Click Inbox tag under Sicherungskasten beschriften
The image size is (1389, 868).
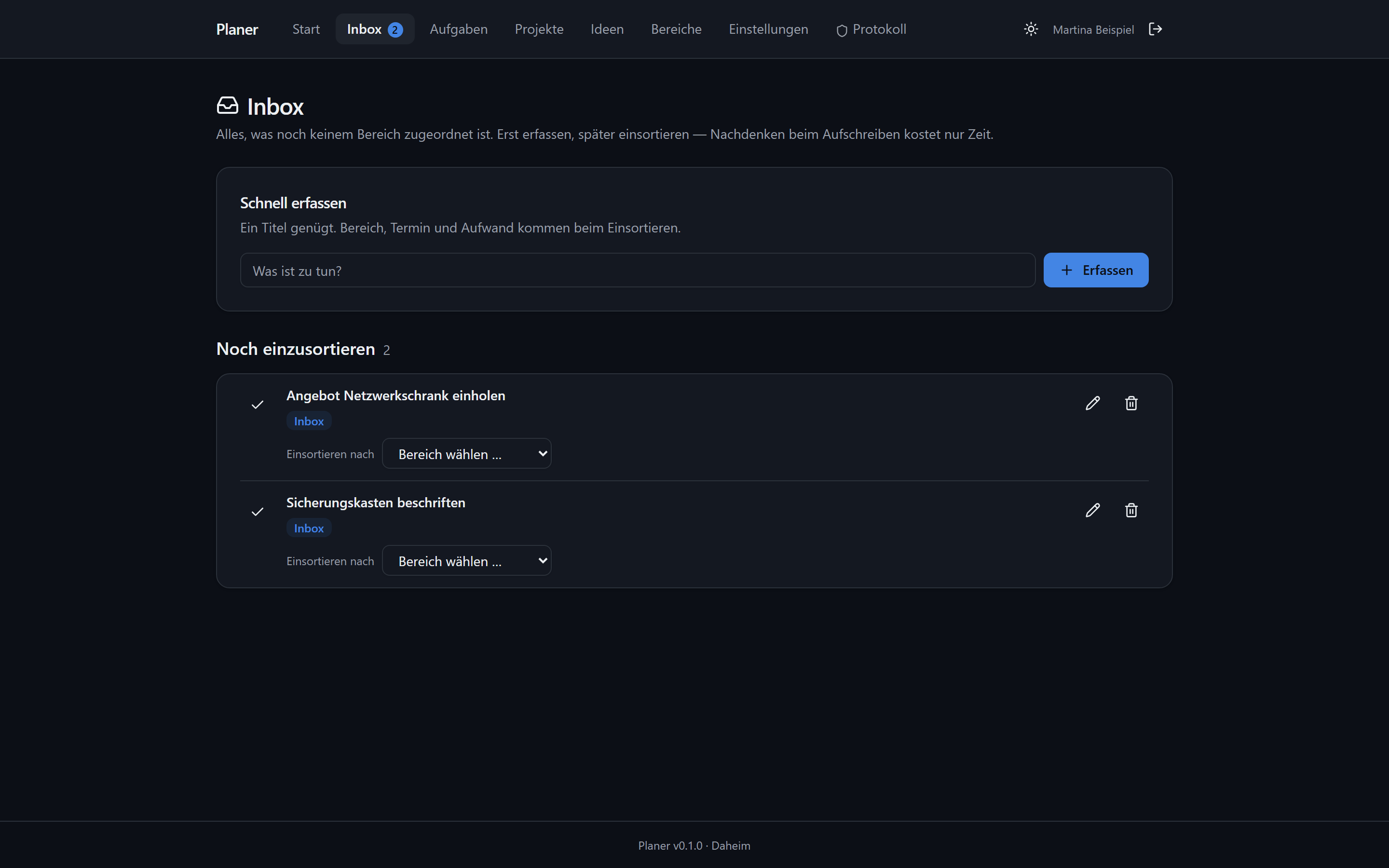[309, 528]
